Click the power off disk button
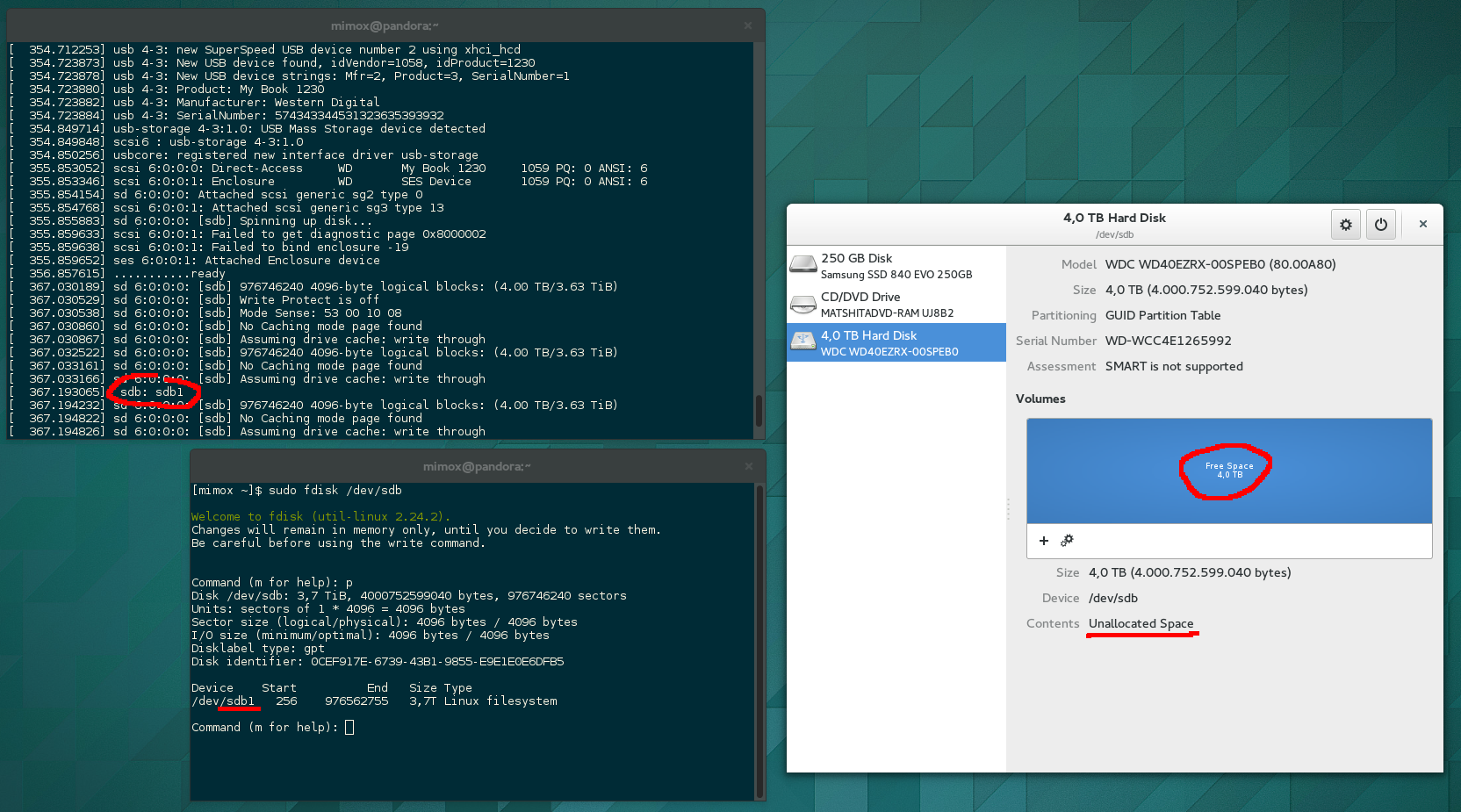The height and width of the screenshot is (812, 1461). [1380, 225]
